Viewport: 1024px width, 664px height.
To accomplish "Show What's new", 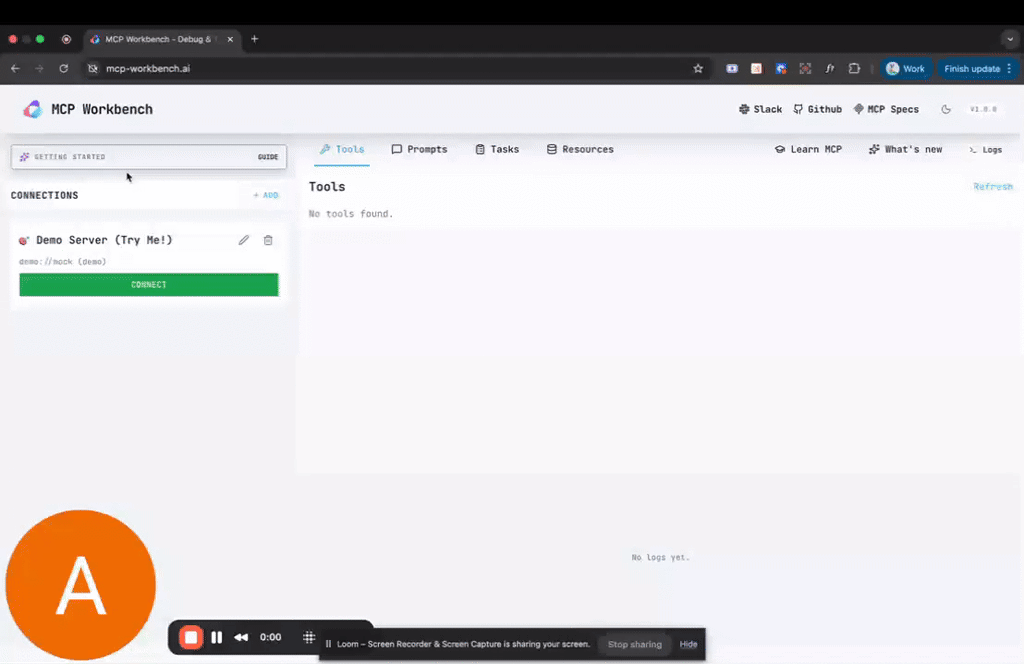I will click(x=905, y=150).
